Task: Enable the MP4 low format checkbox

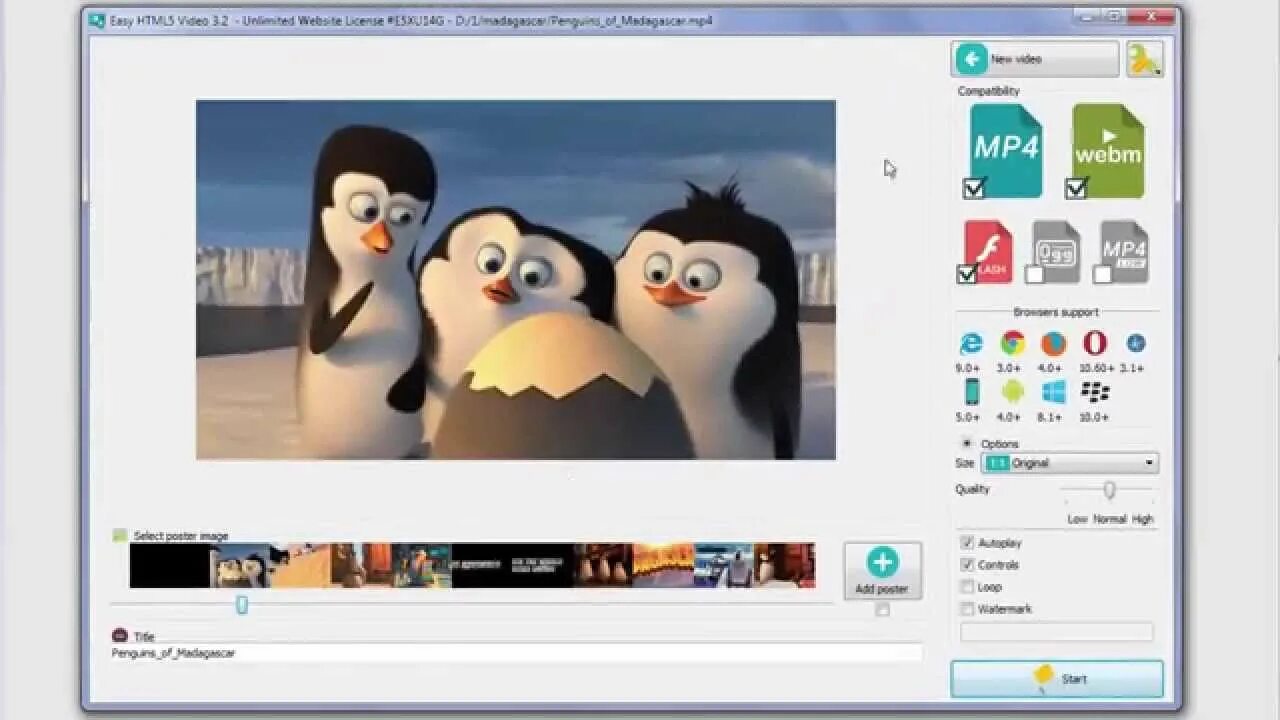Action: [1102, 274]
